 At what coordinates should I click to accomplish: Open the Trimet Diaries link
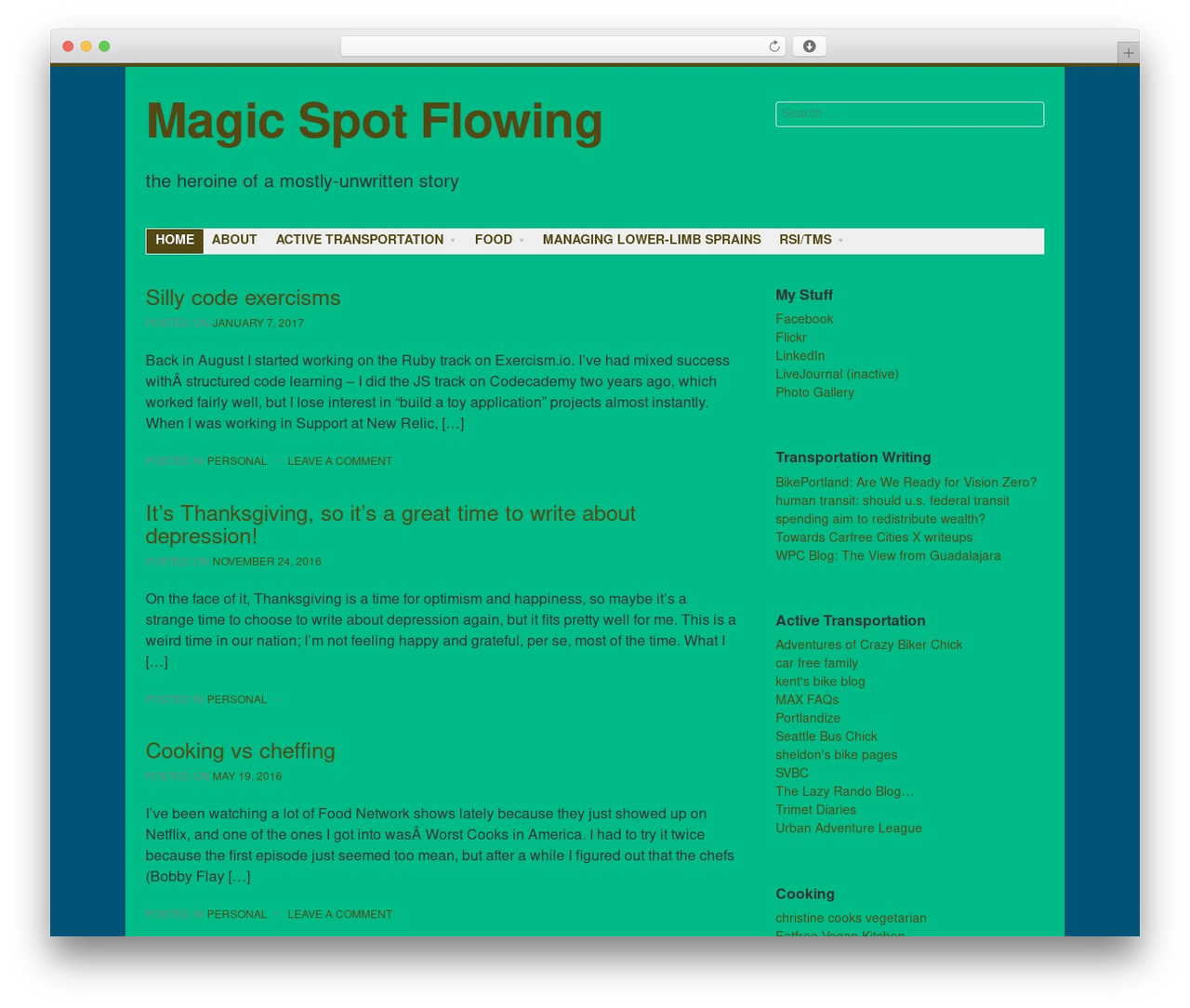(x=815, y=810)
